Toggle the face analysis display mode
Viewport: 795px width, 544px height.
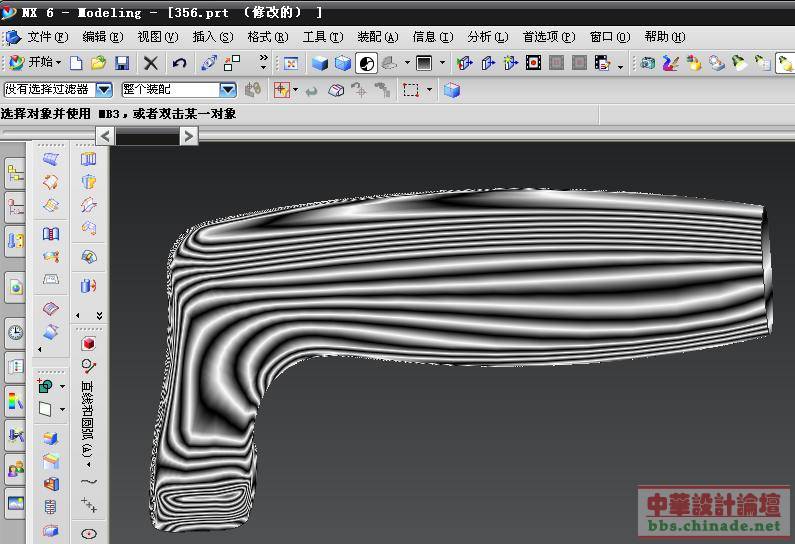point(366,63)
